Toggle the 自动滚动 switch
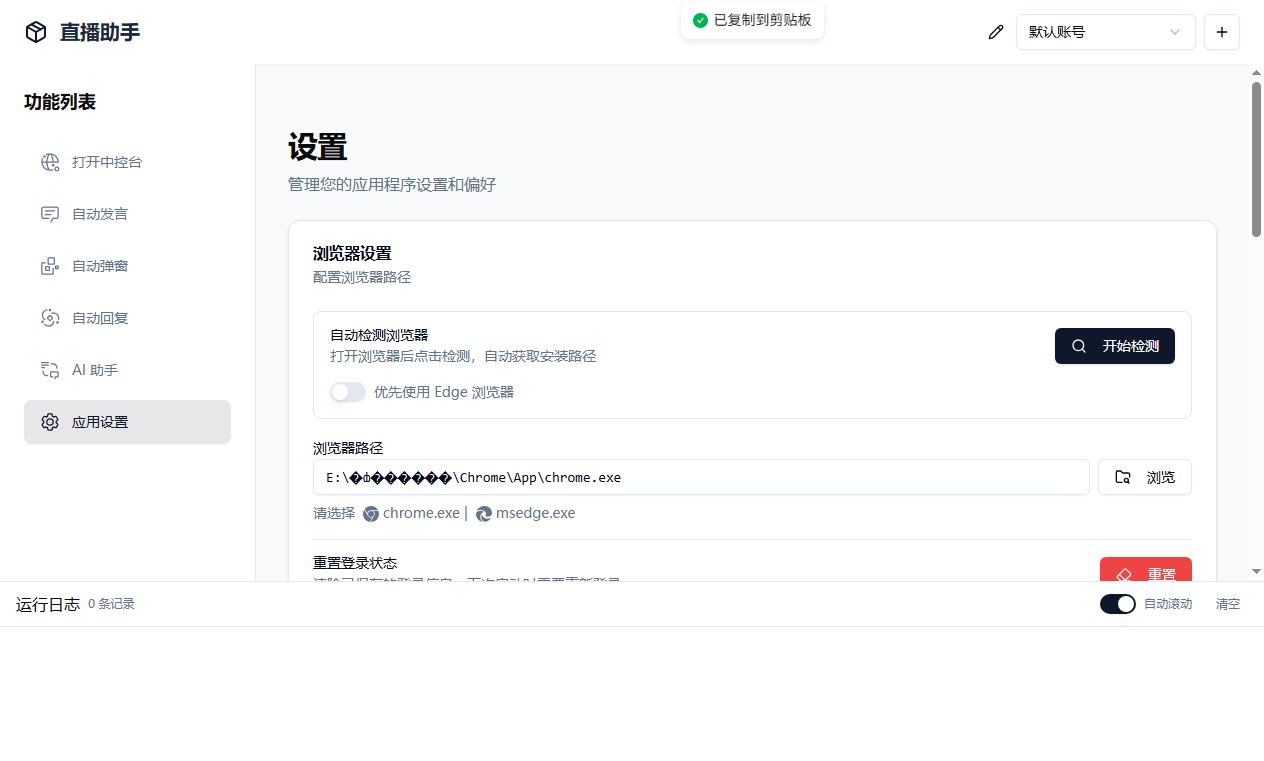 point(1118,604)
